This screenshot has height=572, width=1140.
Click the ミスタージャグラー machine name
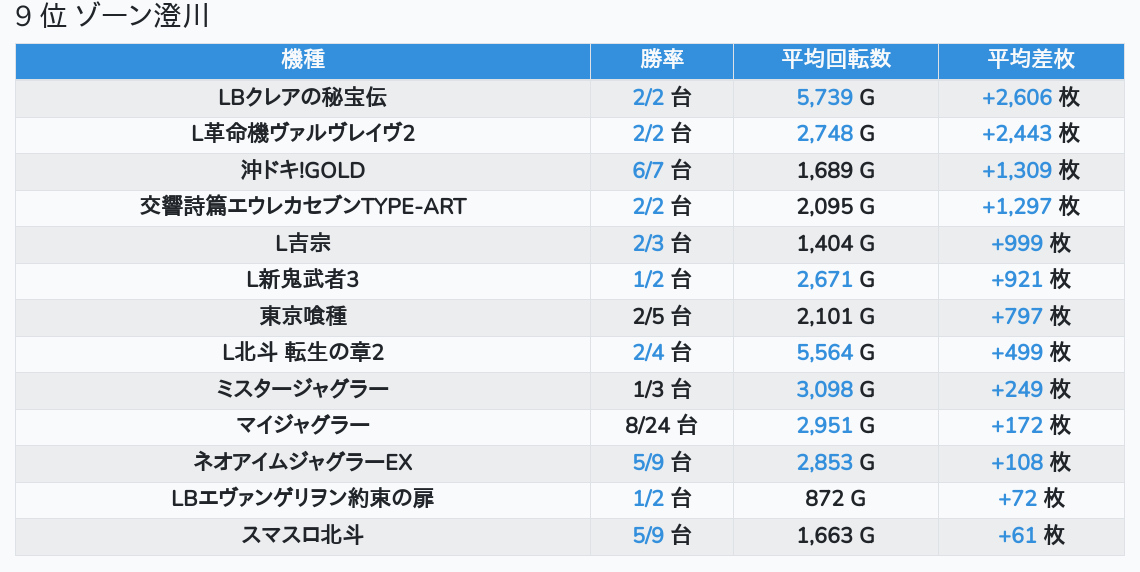pyautogui.click(x=302, y=389)
